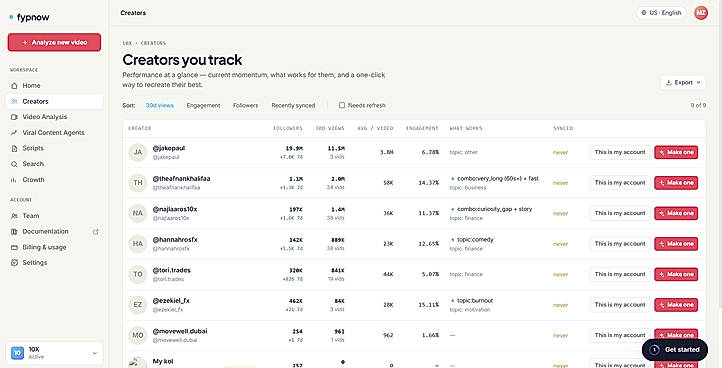The image size is (722, 368).
Task: Click This is my account for @tori.trades
Action: tap(620, 274)
